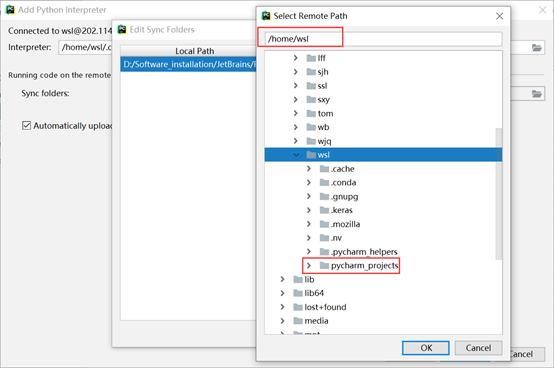Select the .mozilla tree item name
The image size is (554, 368).
(x=345, y=224)
